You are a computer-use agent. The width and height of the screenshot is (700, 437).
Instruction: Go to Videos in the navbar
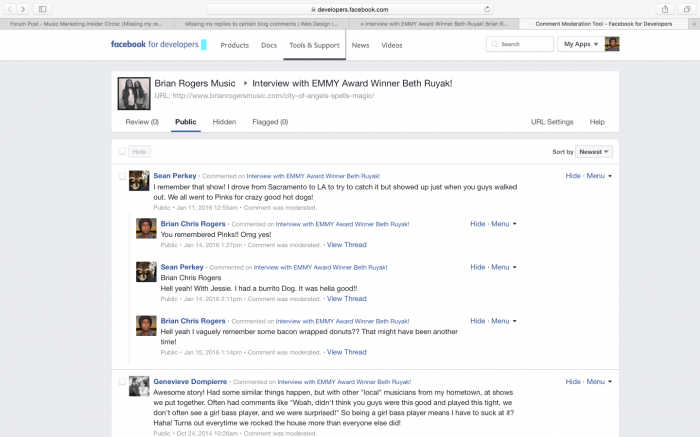(392, 45)
